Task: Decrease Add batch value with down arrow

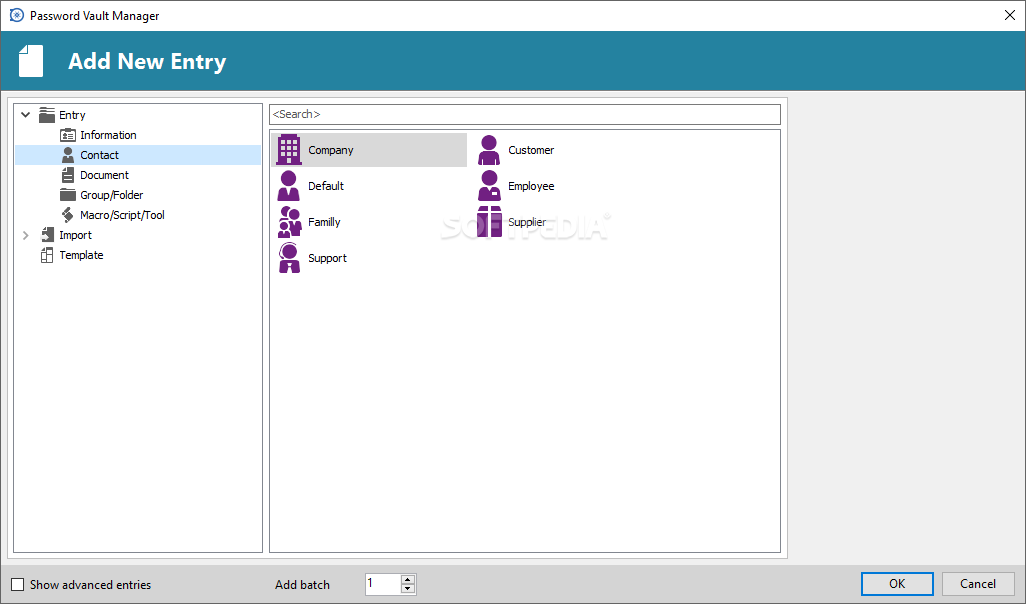Action: click(408, 588)
